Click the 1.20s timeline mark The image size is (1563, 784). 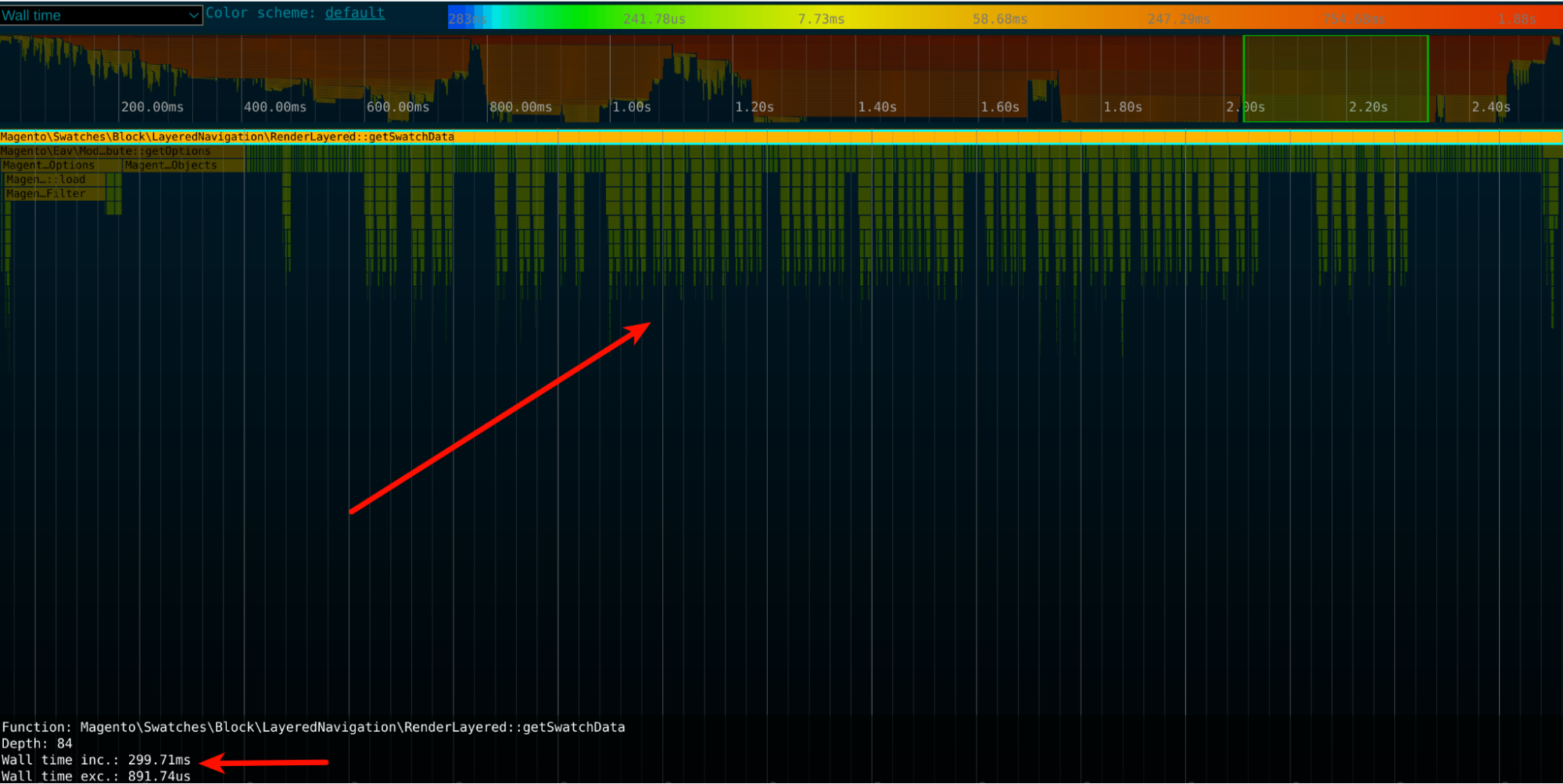755,107
